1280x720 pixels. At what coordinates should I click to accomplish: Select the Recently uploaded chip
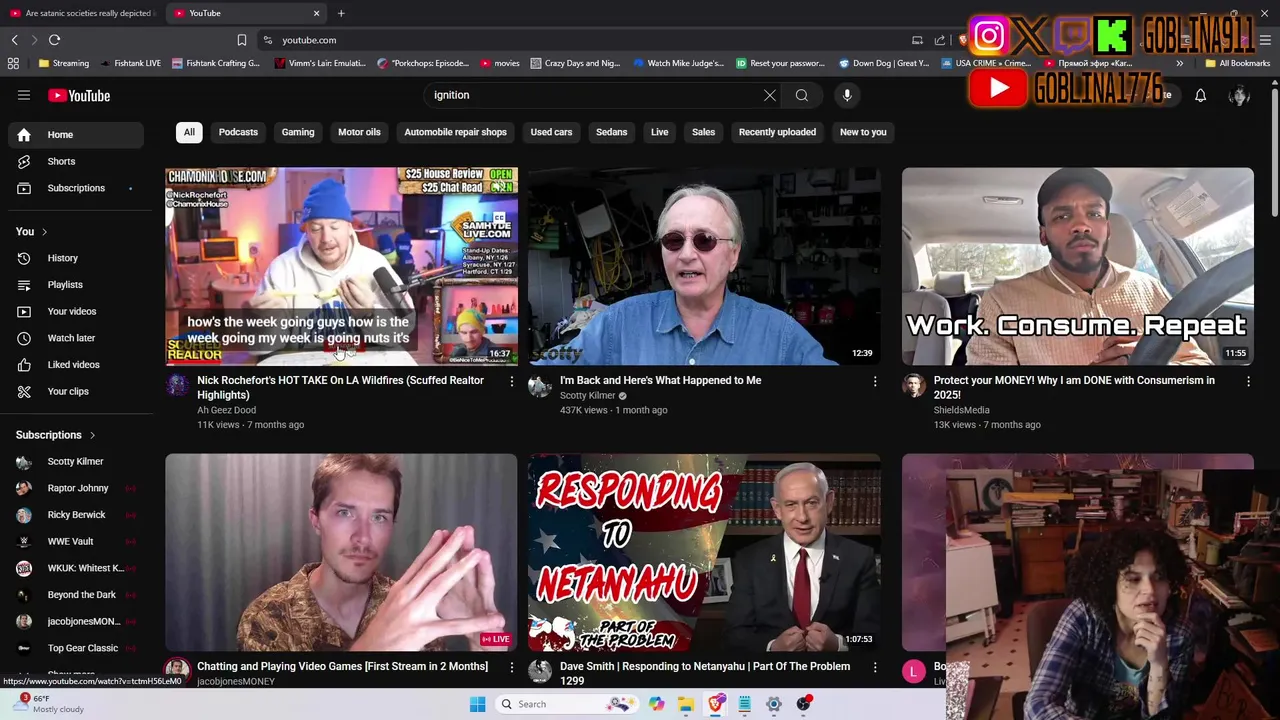777,132
